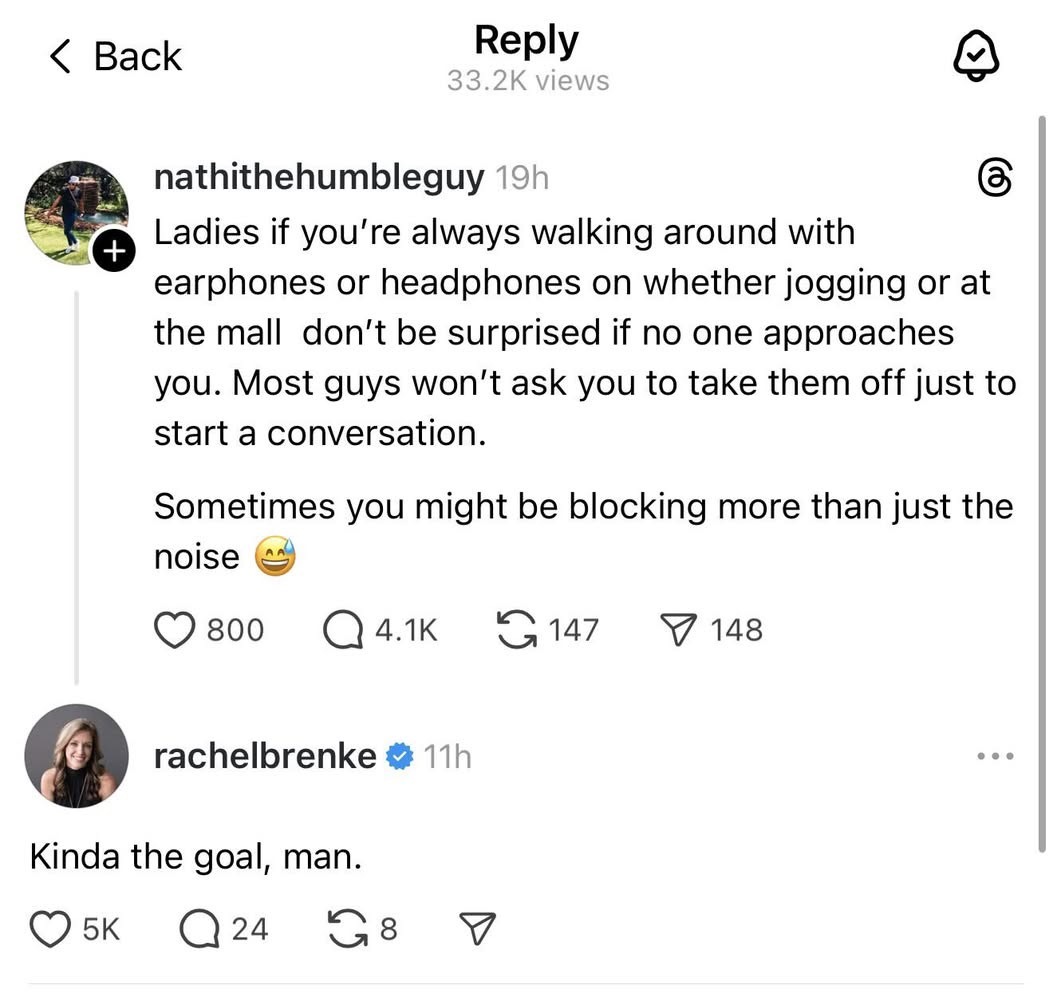This screenshot has height=997, width=1053.
Task: Click the "Kinda the goal, man." reply text
Action: coord(196,857)
